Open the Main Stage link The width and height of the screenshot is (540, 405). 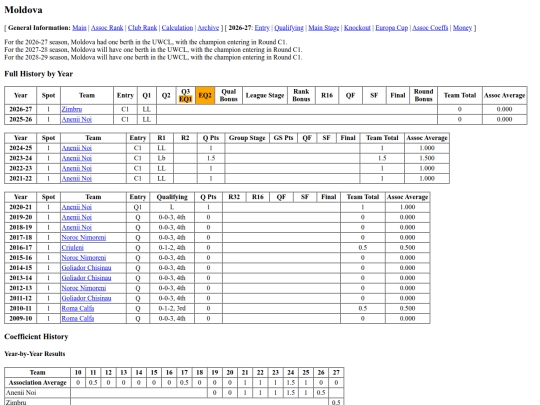click(x=324, y=28)
